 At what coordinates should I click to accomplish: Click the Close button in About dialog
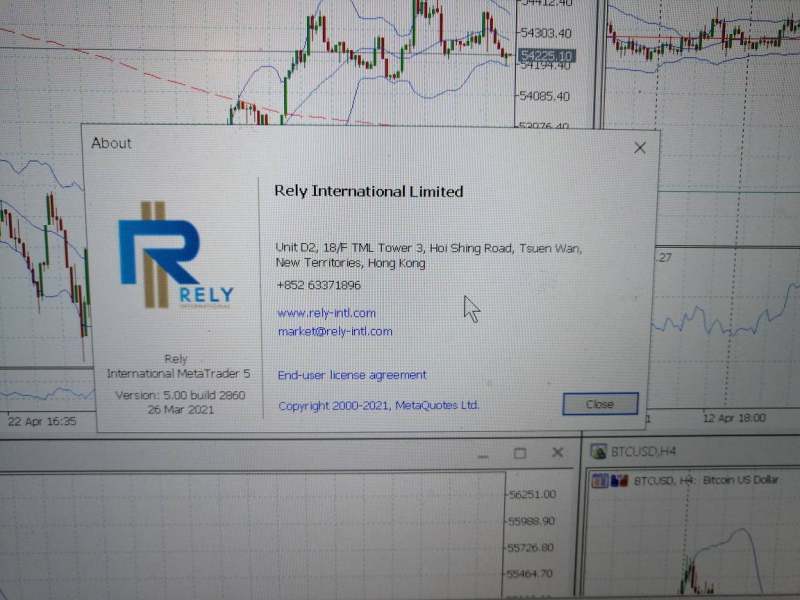[600, 404]
